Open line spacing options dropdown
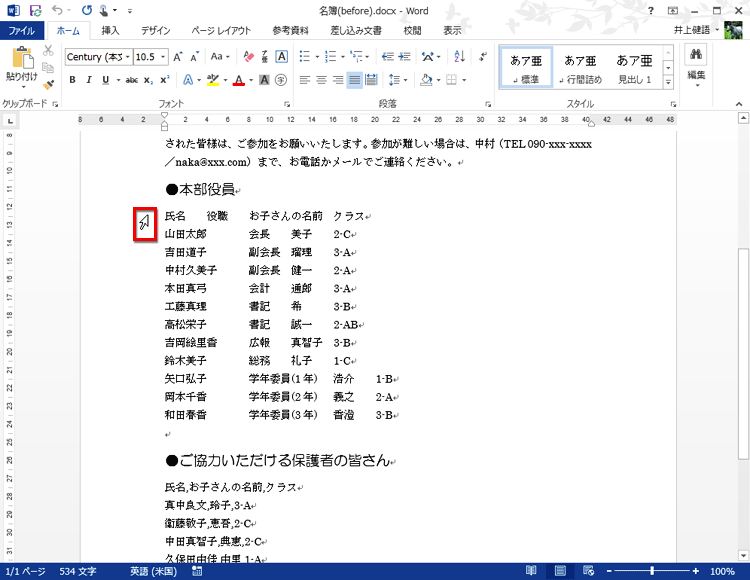Screen dimensions: 750x580 pos(406,80)
